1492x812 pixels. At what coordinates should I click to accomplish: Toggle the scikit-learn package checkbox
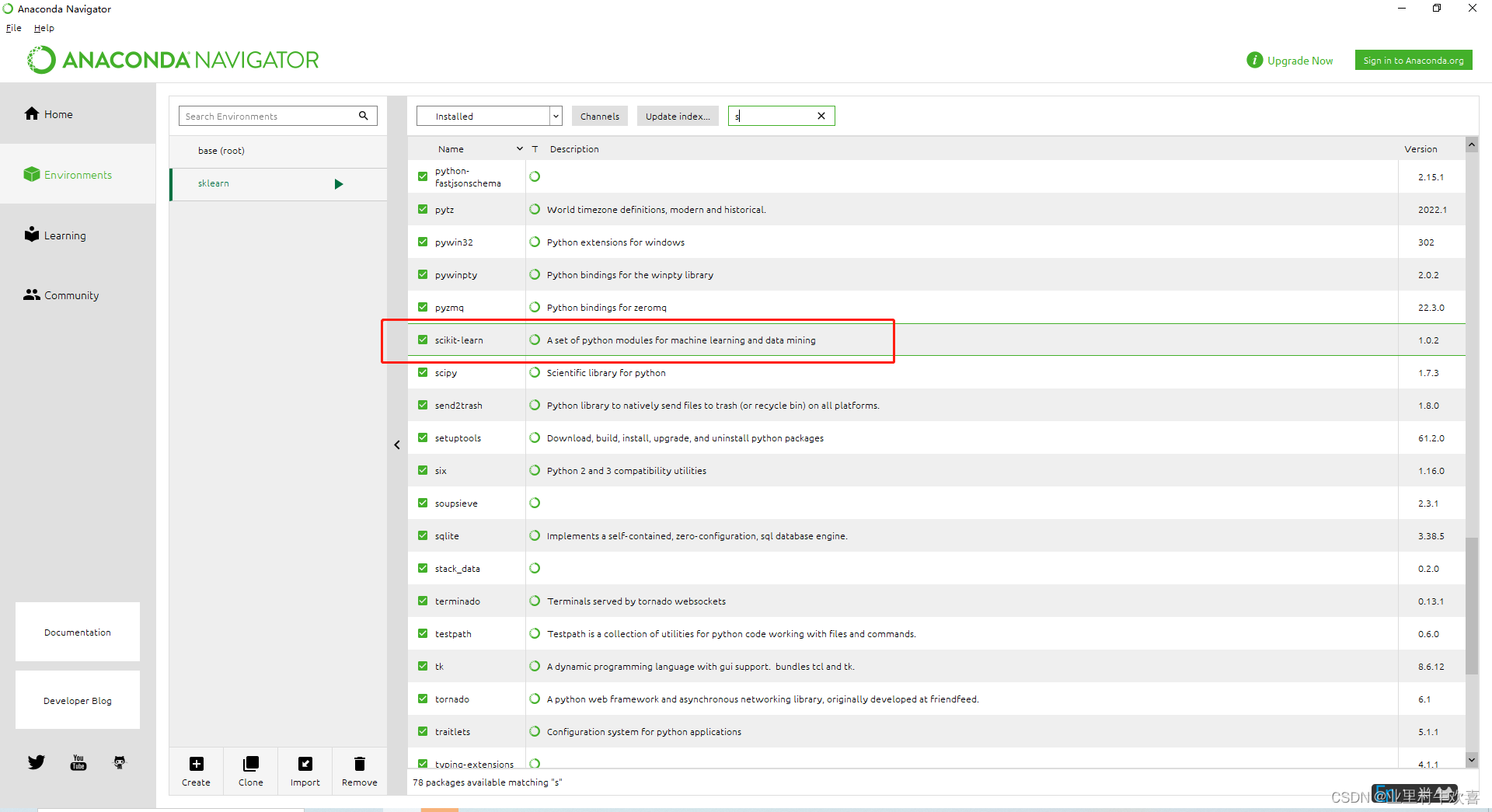[423, 340]
